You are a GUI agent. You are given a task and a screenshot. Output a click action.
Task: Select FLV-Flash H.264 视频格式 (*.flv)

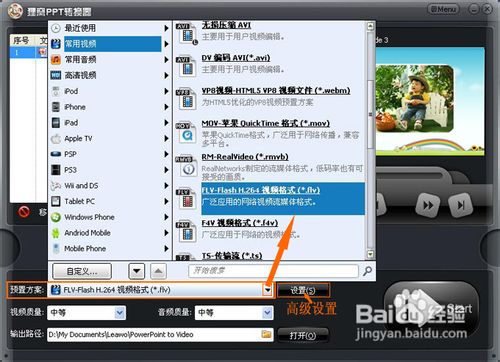pos(283,199)
